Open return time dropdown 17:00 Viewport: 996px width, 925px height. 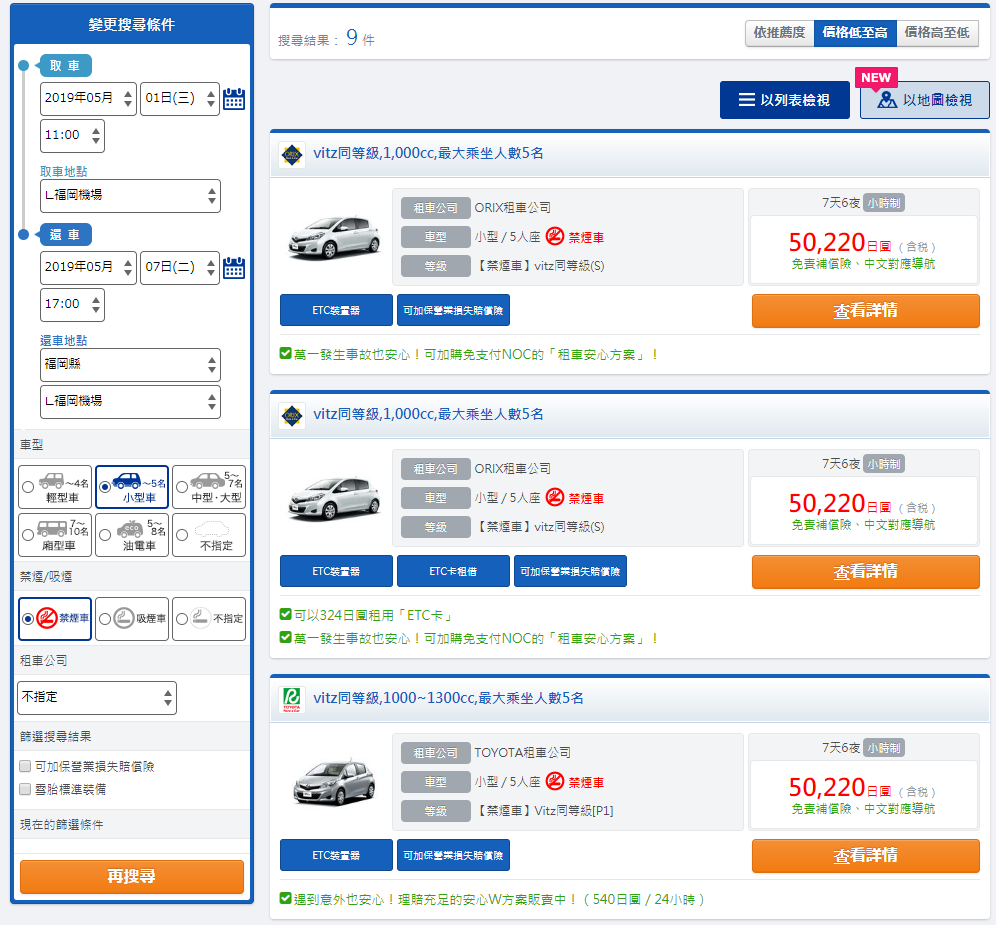pyautogui.click(x=72, y=304)
